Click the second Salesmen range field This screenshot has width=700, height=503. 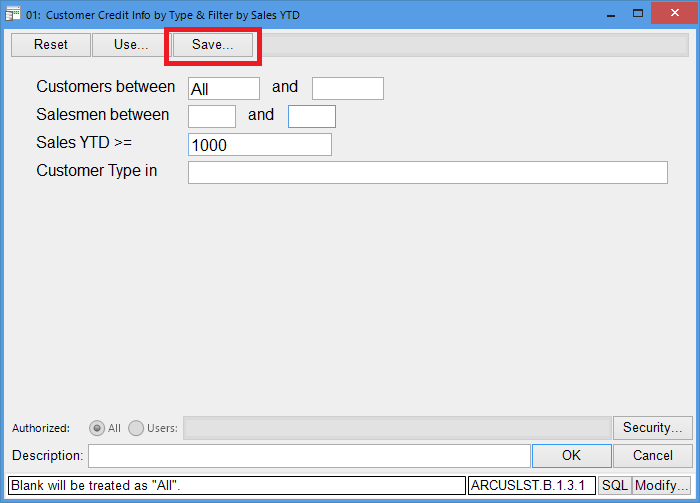[x=311, y=116]
